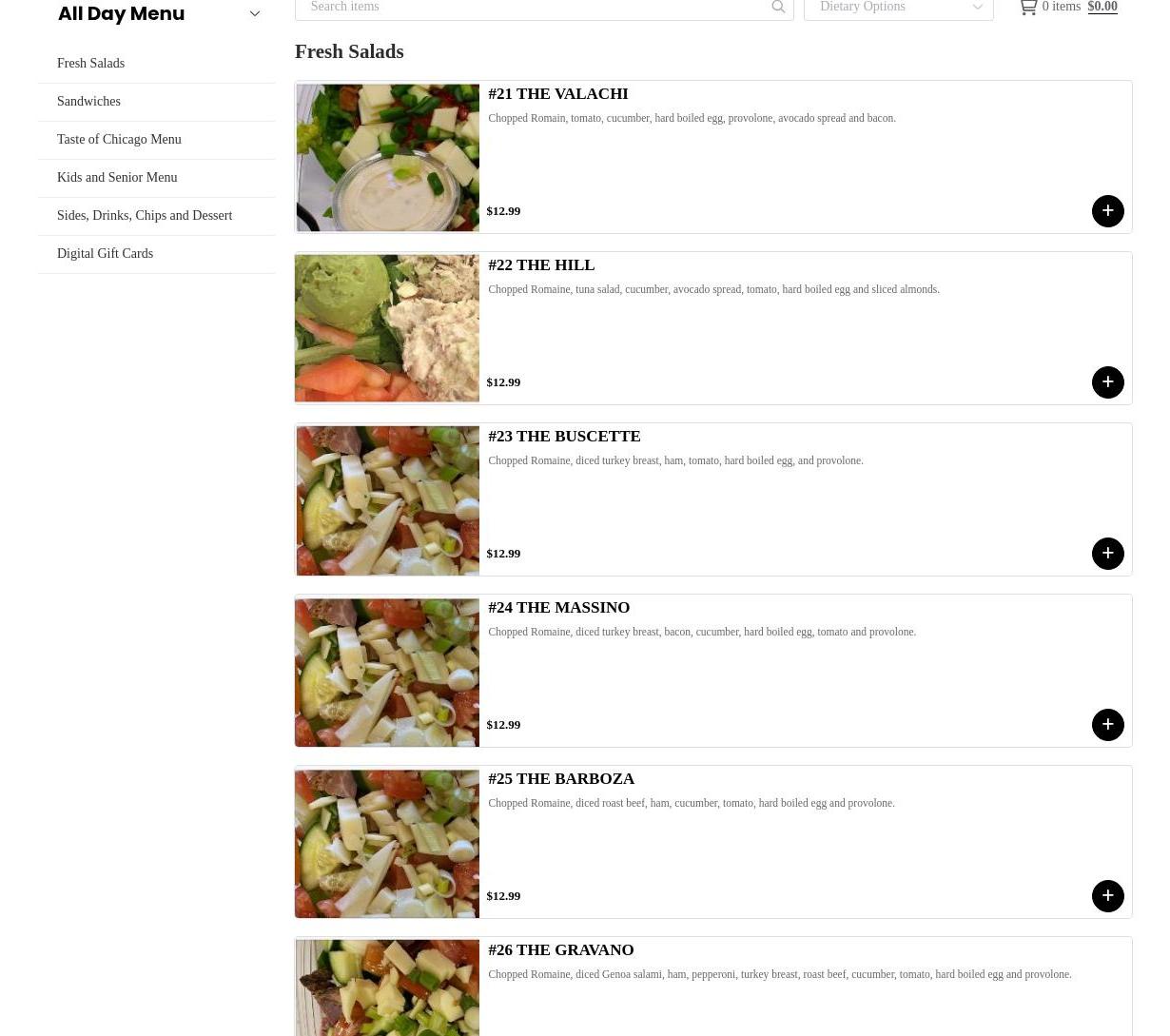Expand the All Day Menu chevron
The height and width of the screenshot is (1036, 1170).
point(254,13)
